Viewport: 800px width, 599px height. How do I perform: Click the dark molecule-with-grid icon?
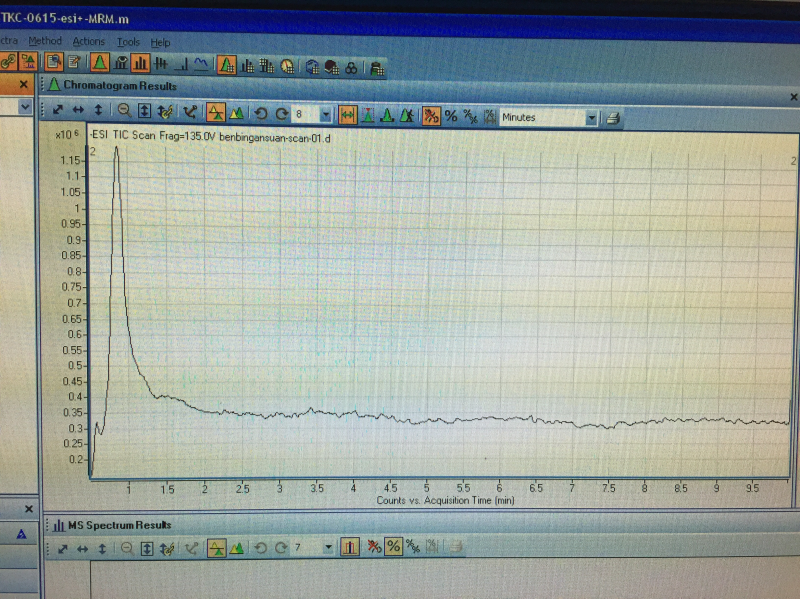tap(332, 67)
